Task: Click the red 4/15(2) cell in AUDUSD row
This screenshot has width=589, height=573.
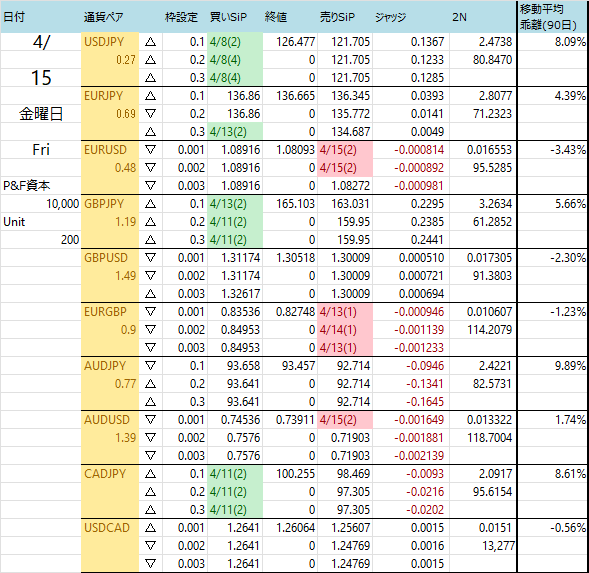Action: point(345,420)
